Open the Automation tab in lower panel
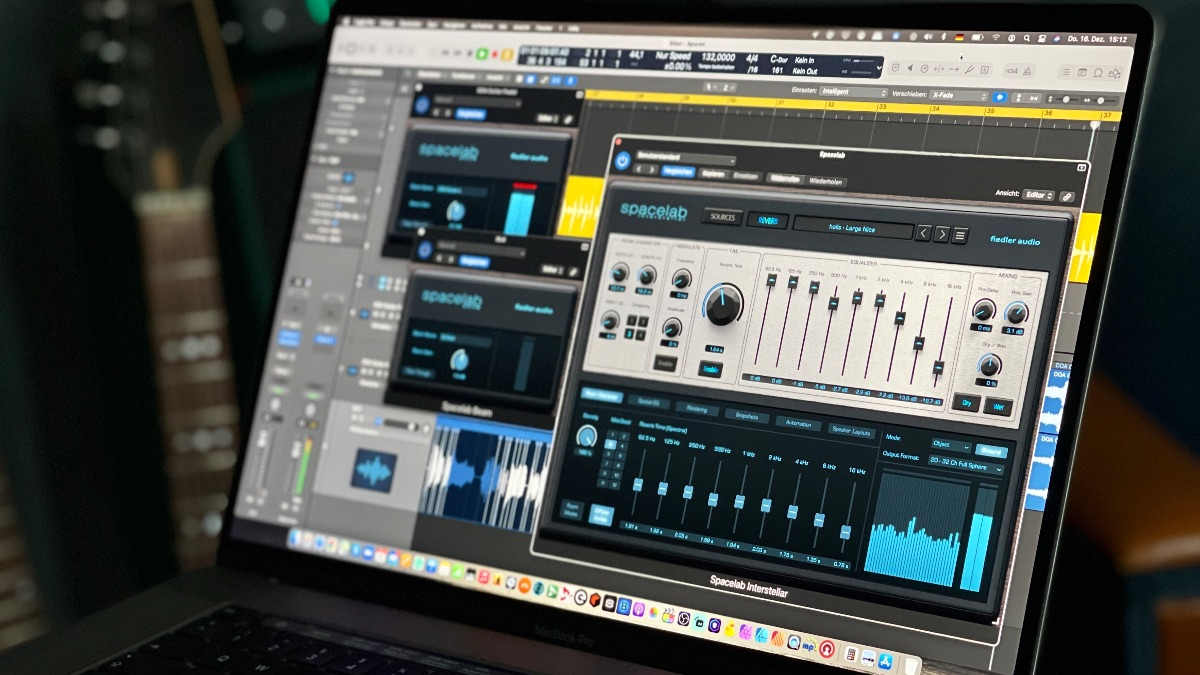1200x675 pixels. (798, 423)
